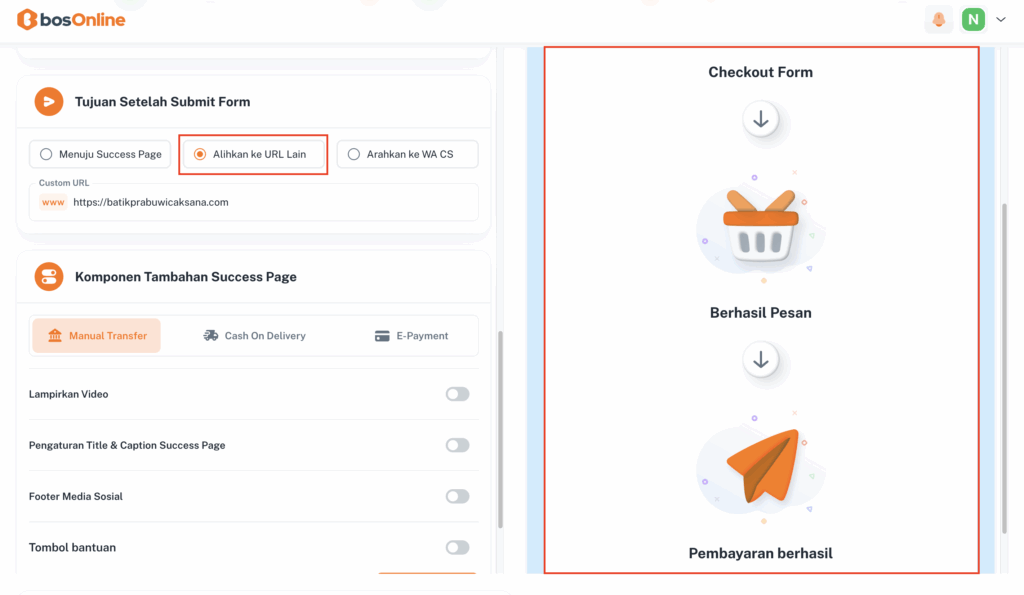The width and height of the screenshot is (1024, 595).
Task: Click the green N profile avatar
Action: click(973, 19)
